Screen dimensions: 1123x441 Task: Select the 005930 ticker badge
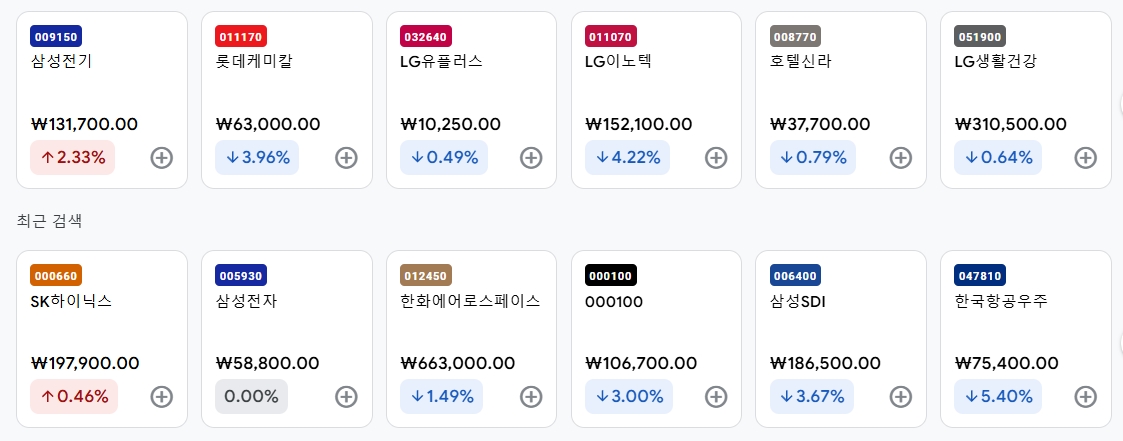(x=241, y=276)
